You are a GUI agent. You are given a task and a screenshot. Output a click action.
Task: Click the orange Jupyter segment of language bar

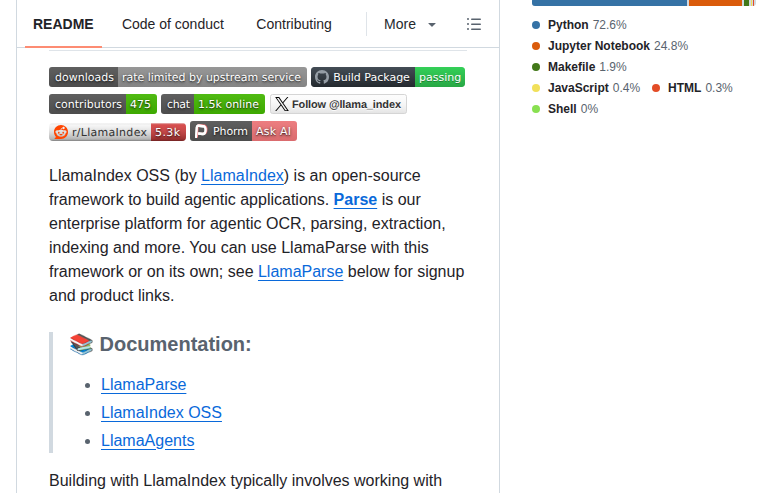pos(715,2)
